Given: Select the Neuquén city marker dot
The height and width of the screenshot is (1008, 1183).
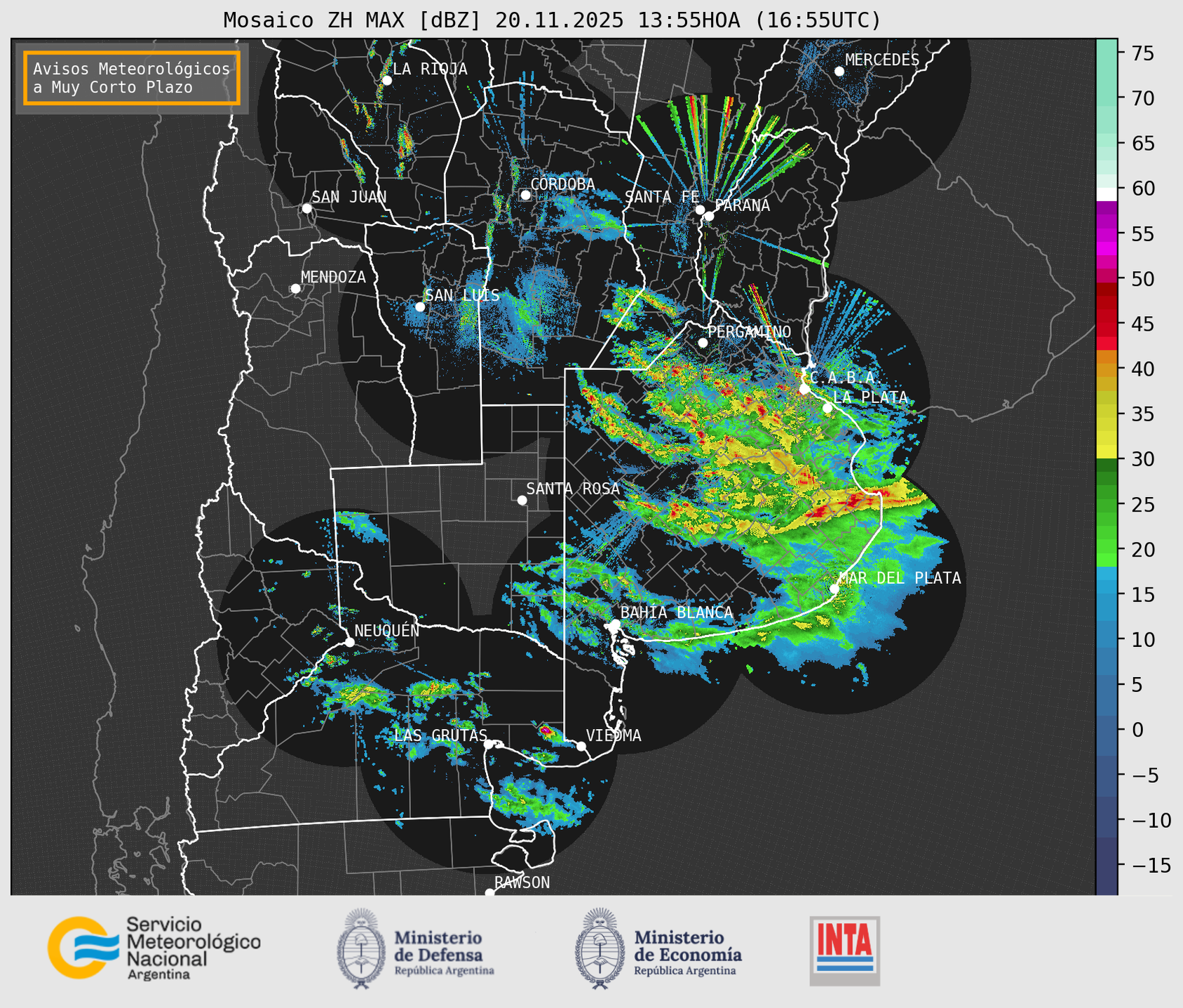Looking at the screenshot, I should (x=349, y=642).
